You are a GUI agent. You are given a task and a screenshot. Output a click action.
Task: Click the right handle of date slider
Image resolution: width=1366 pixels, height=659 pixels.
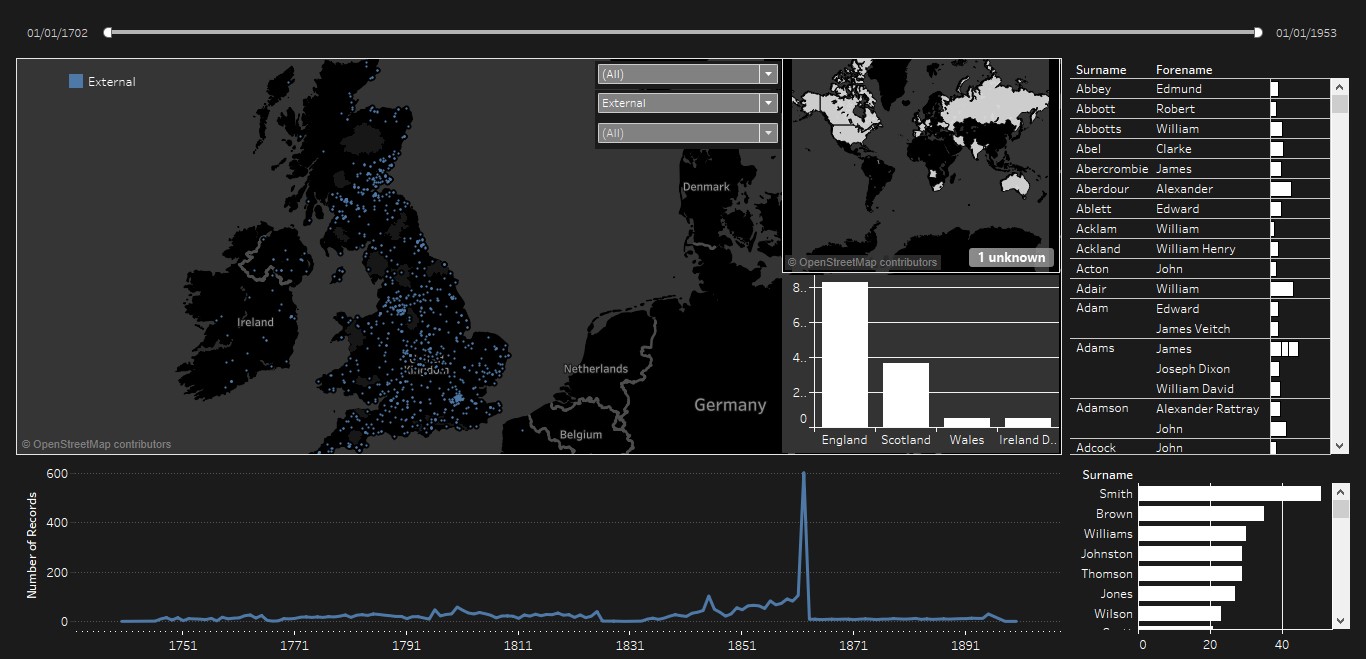1258,33
